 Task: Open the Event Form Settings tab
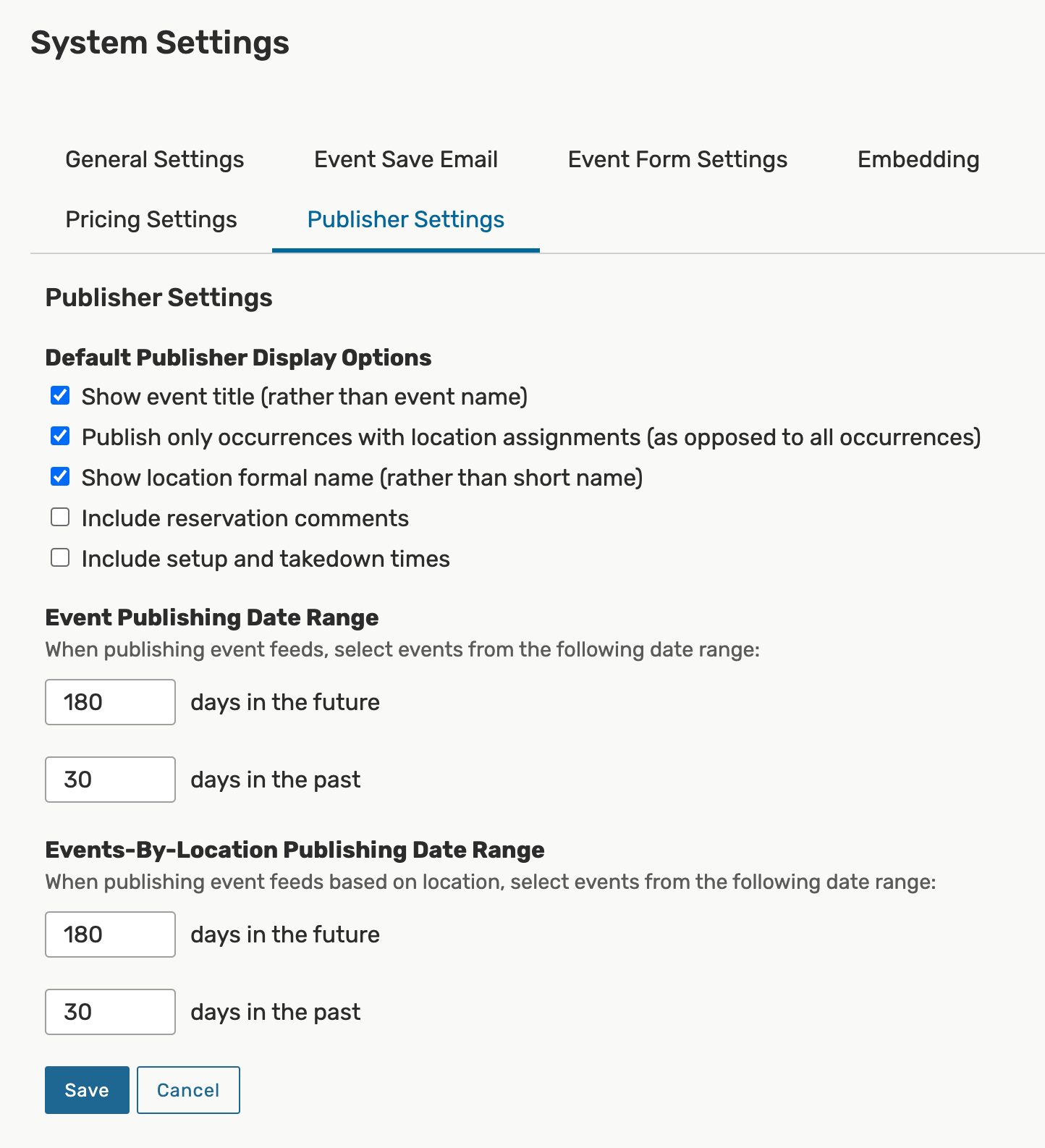tap(677, 159)
